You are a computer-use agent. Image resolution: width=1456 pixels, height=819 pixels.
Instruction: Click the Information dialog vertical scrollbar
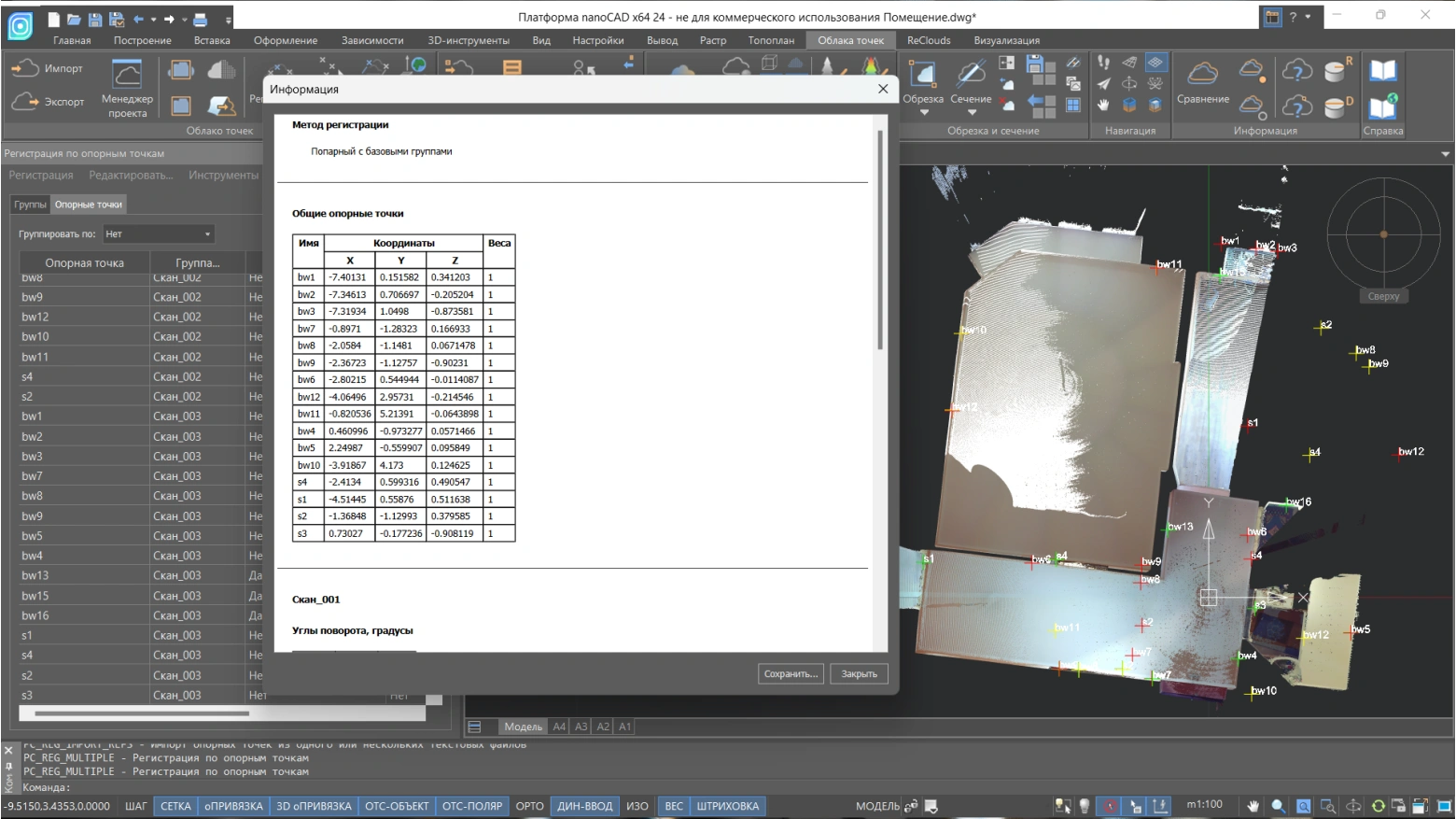click(x=879, y=241)
